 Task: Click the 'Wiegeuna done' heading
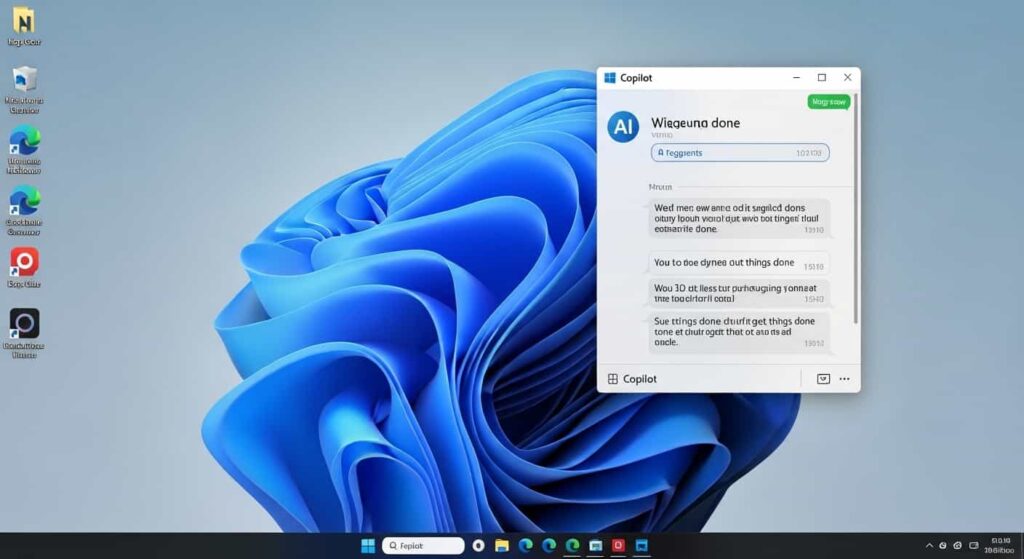pyautogui.click(x=696, y=123)
